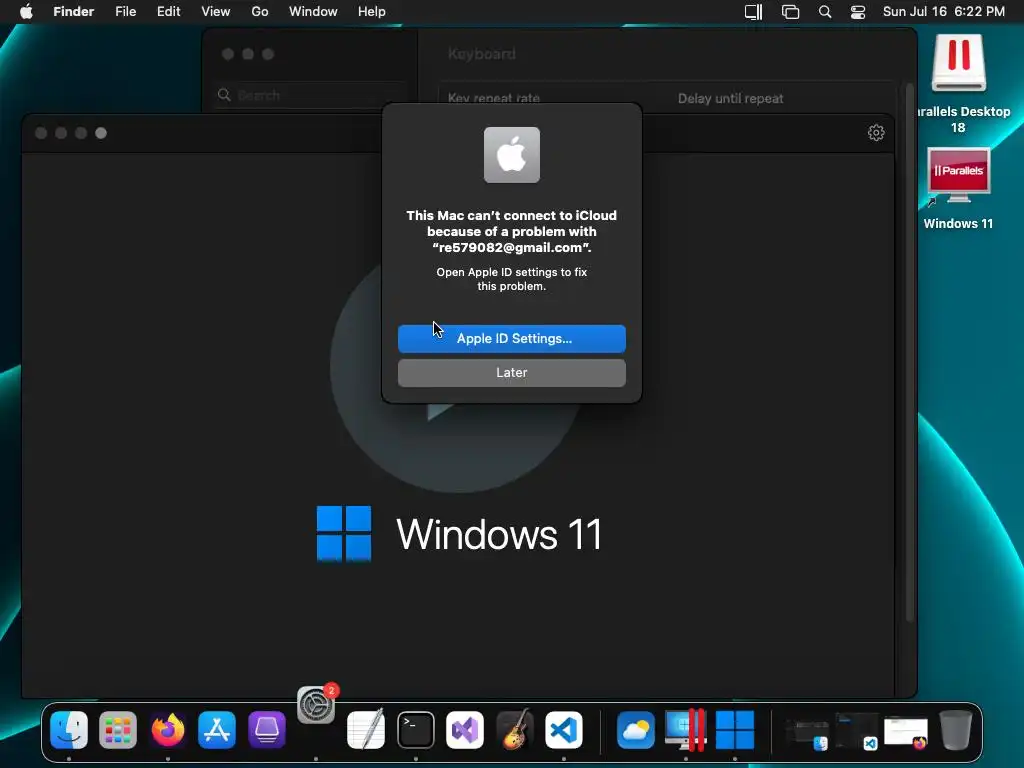Open the Weather app from the Dock

coord(636,730)
